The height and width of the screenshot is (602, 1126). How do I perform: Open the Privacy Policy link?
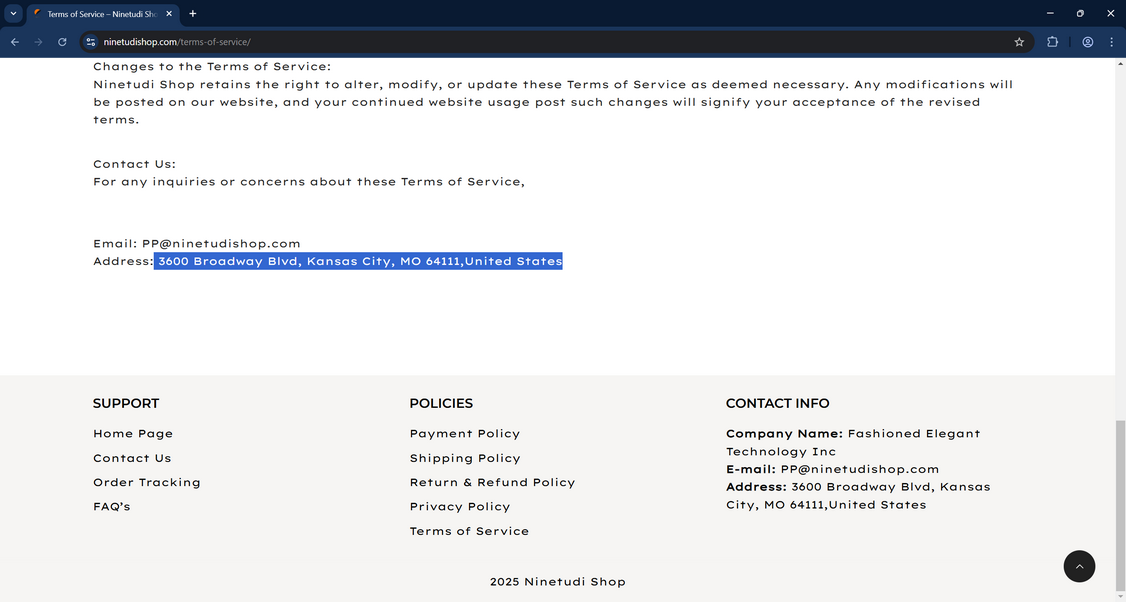(x=460, y=506)
